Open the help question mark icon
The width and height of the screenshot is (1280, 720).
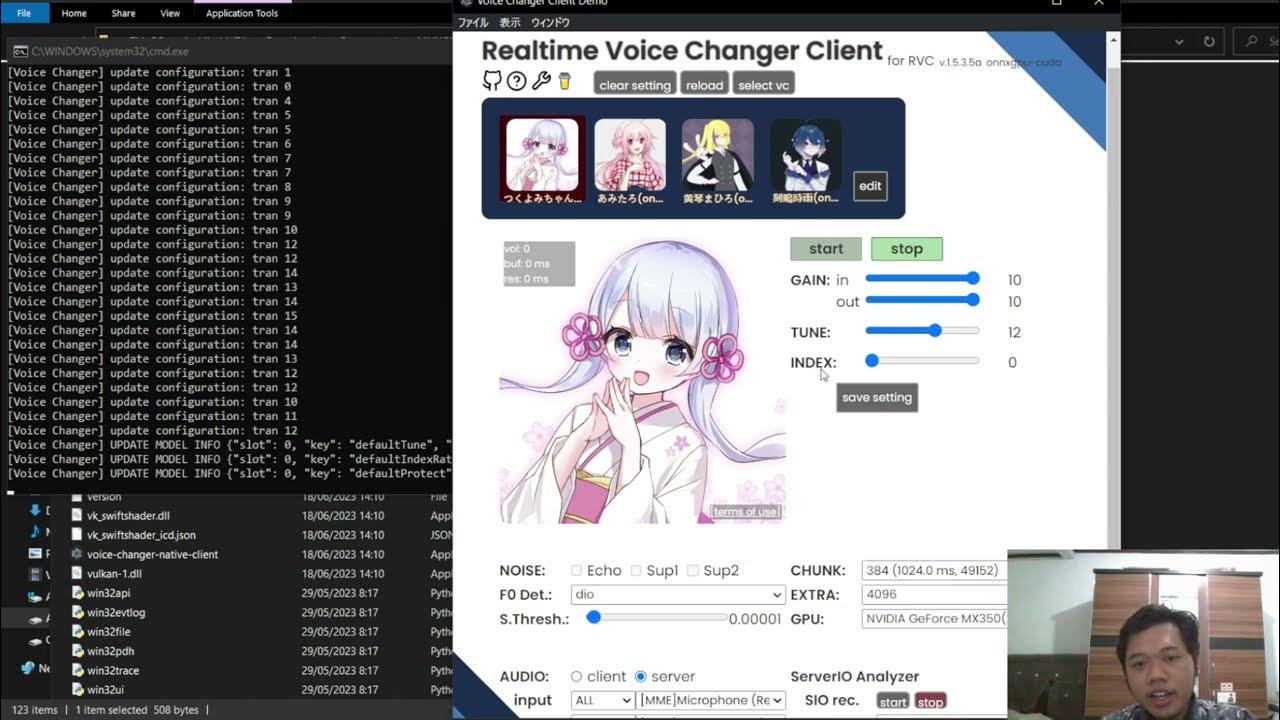[516, 81]
